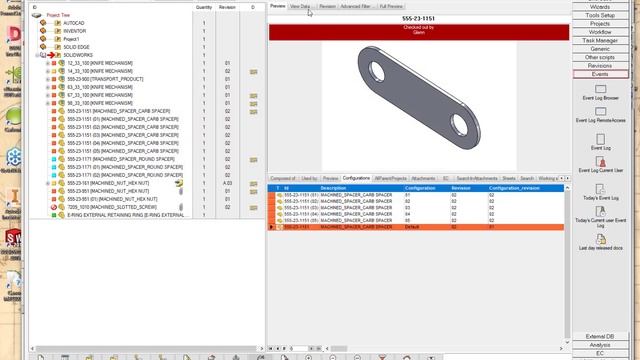This screenshot has width=640, height=360.
Task: Switch to the Used by tab
Action: pos(309,178)
